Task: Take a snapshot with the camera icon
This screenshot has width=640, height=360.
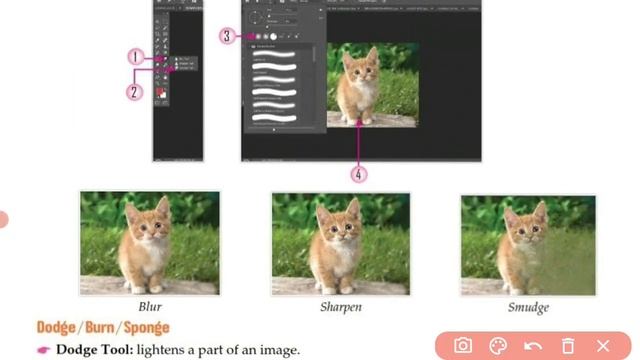Action: click(x=463, y=346)
